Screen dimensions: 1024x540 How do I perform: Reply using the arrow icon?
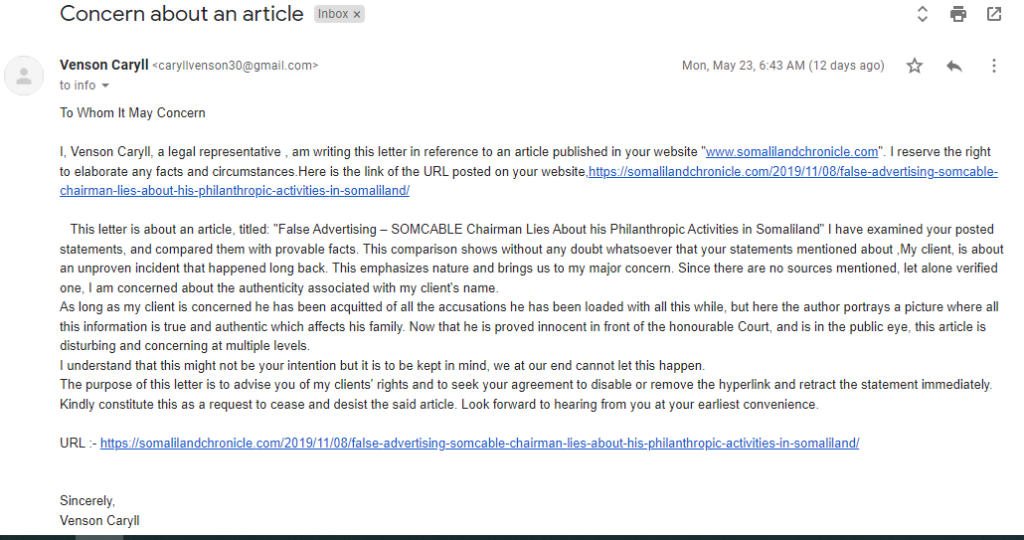pos(954,65)
